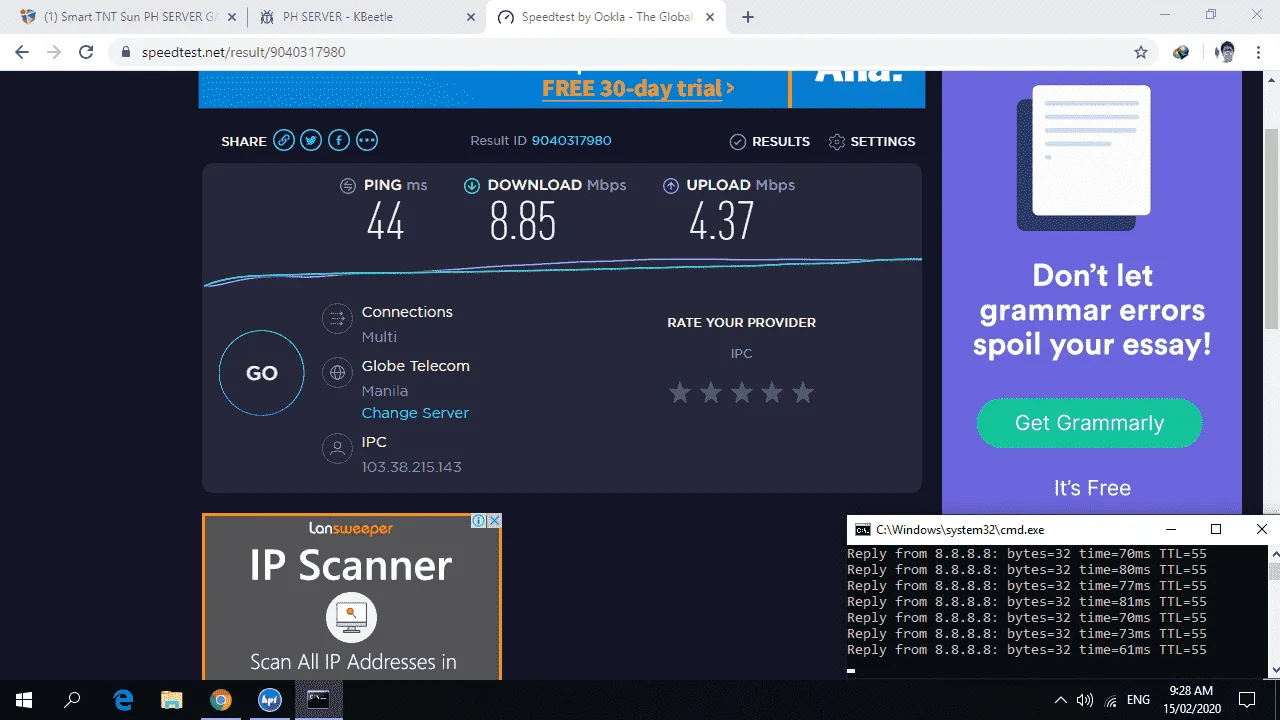The width and height of the screenshot is (1280, 720).
Task: Click Get Grammarly button
Action: click(x=1089, y=423)
